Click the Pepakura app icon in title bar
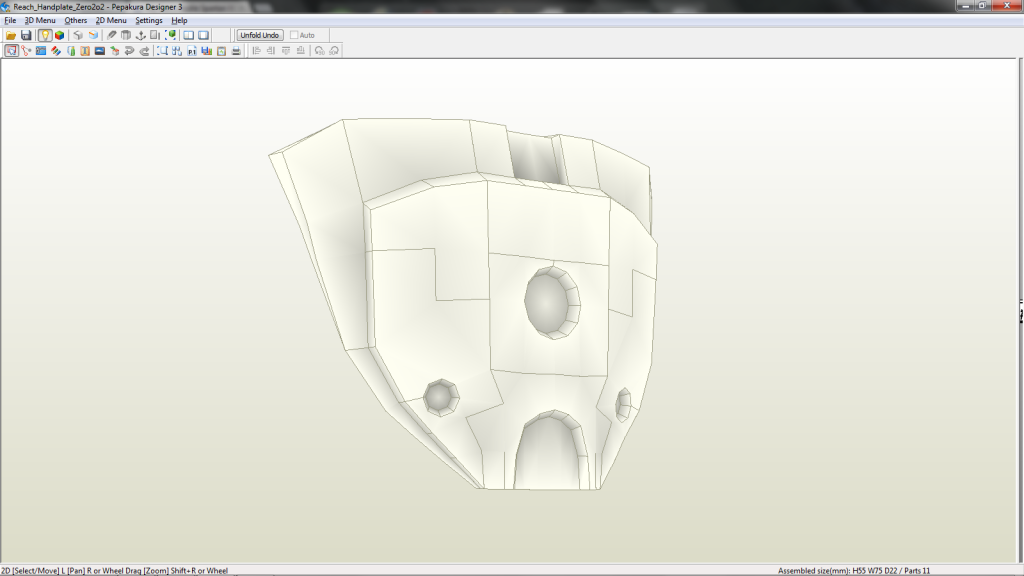Screen dimensions: 1024x576 [5, 7]
